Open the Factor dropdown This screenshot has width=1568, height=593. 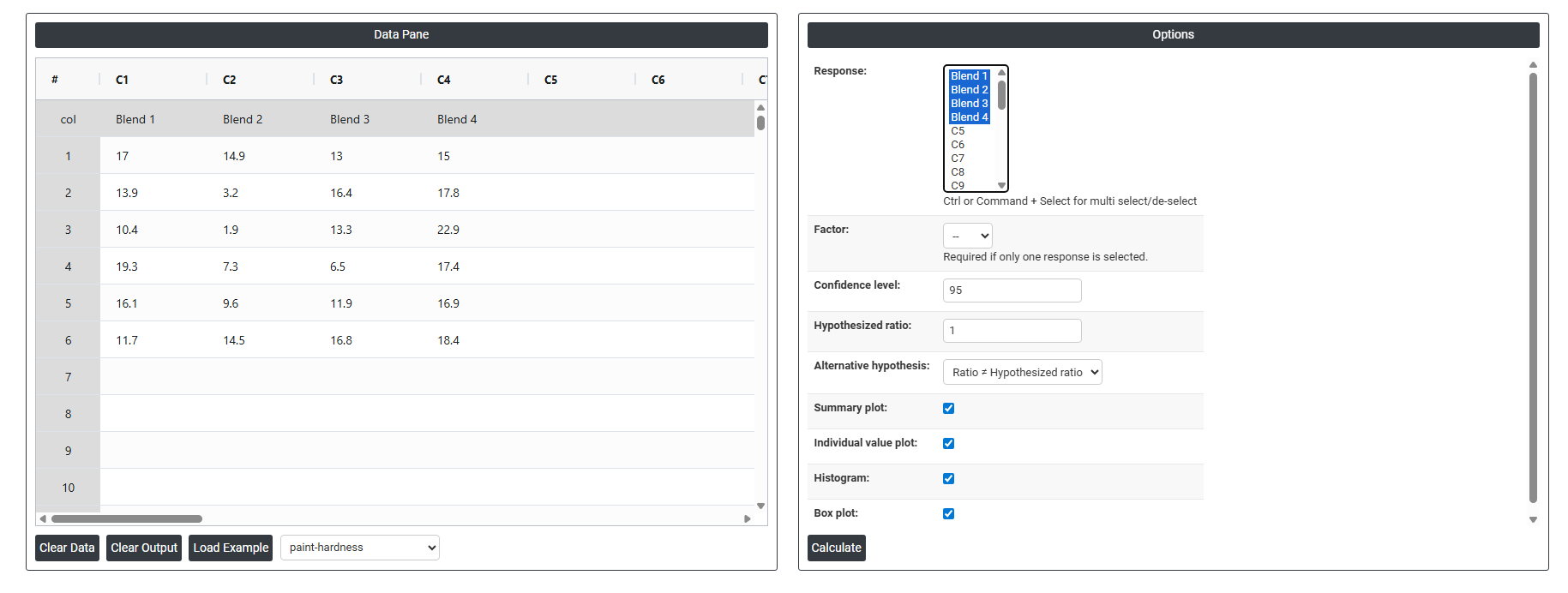967,236
